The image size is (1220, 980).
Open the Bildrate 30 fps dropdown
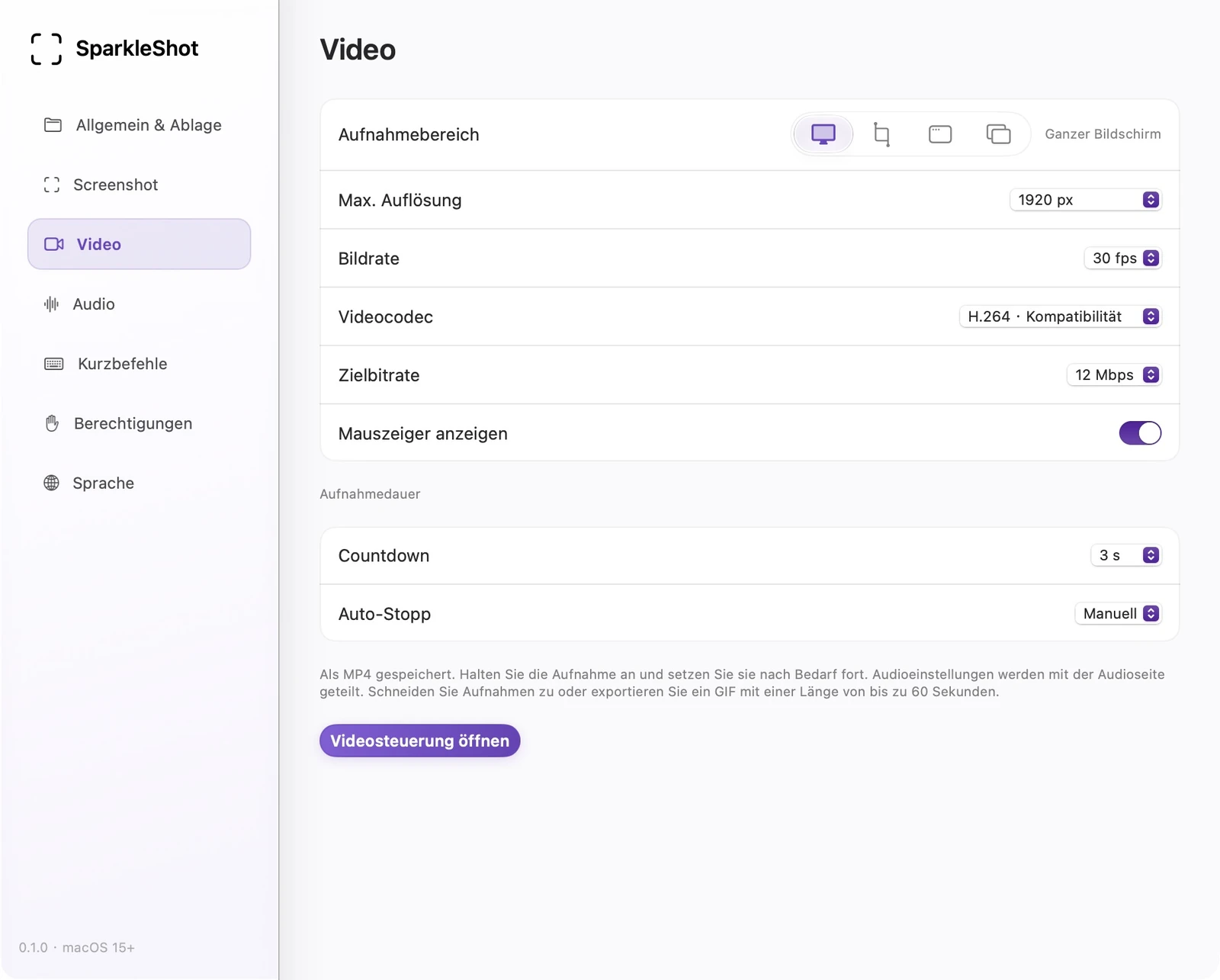tap(1122, 259)
